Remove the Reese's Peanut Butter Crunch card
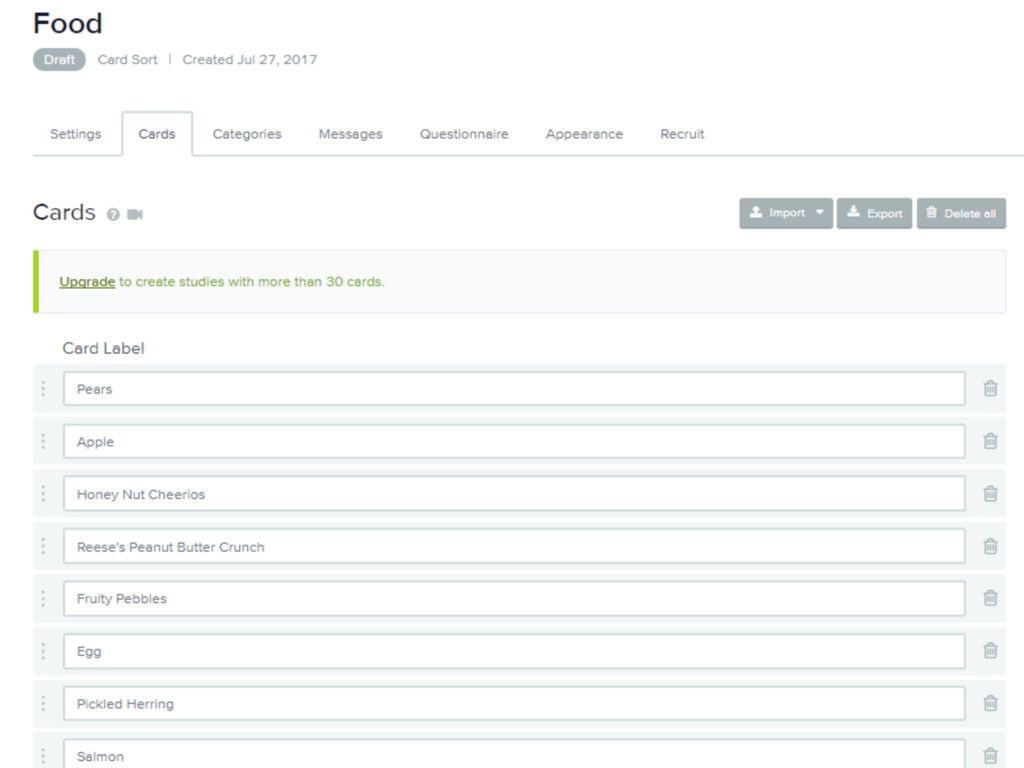Viewport: 1024px width, 768px height. [990, 546]
